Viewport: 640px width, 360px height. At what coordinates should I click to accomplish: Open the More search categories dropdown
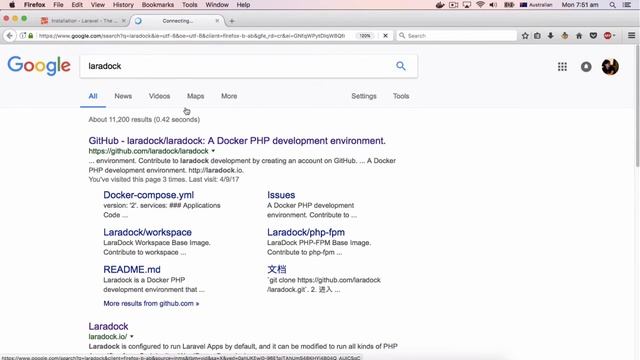click(x=229, y=96)
